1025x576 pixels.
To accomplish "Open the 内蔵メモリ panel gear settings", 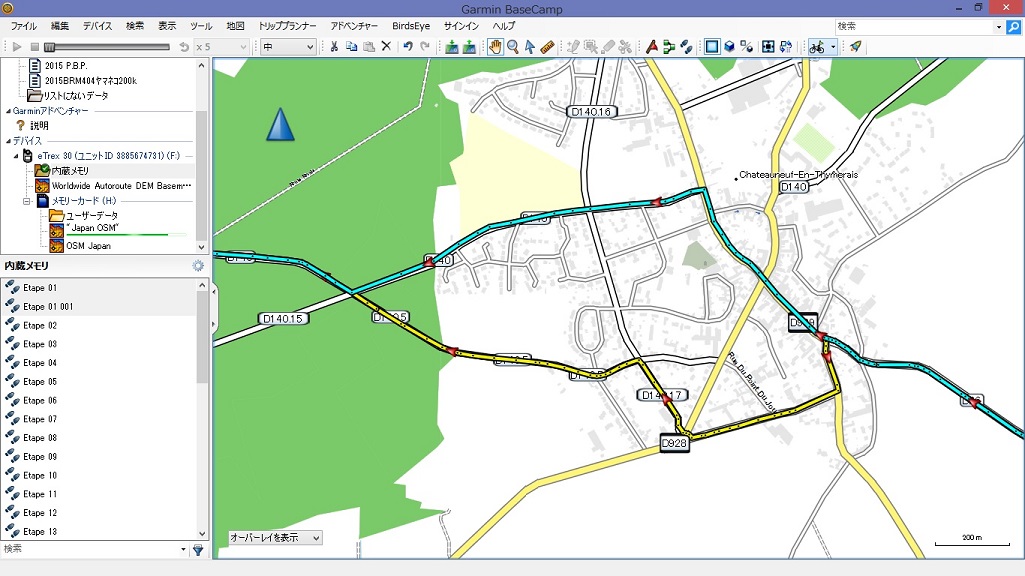I will 198,265.
